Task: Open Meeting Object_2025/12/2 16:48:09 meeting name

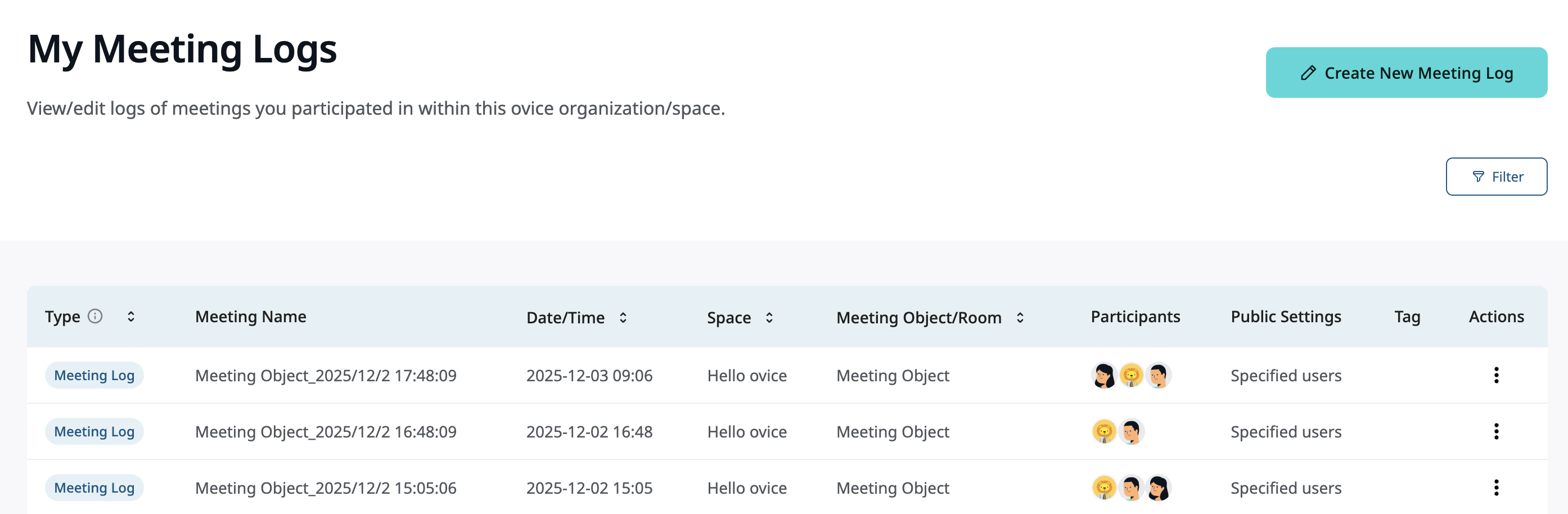Action: pyautogui.click(x=326, y=432)
